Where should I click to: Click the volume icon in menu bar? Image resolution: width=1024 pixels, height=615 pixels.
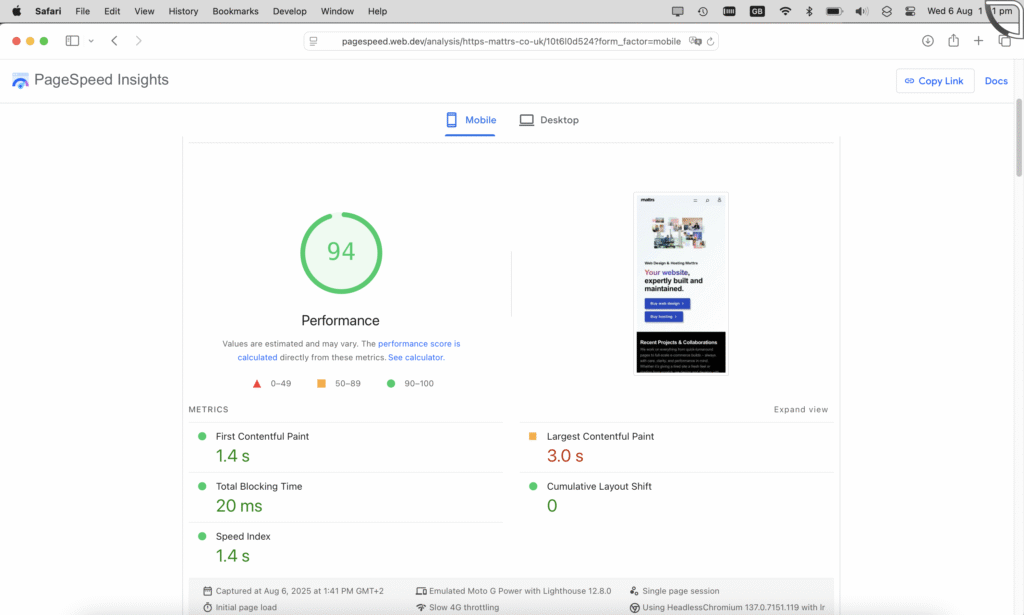[x=861, y=11]
